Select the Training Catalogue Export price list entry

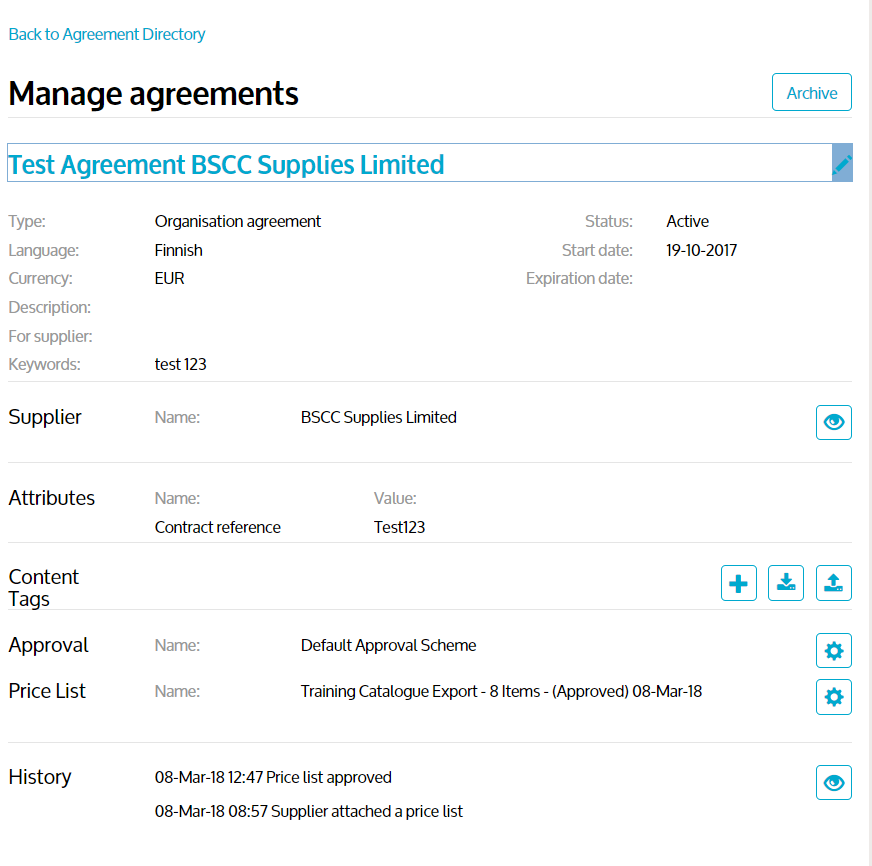point(501,691)
